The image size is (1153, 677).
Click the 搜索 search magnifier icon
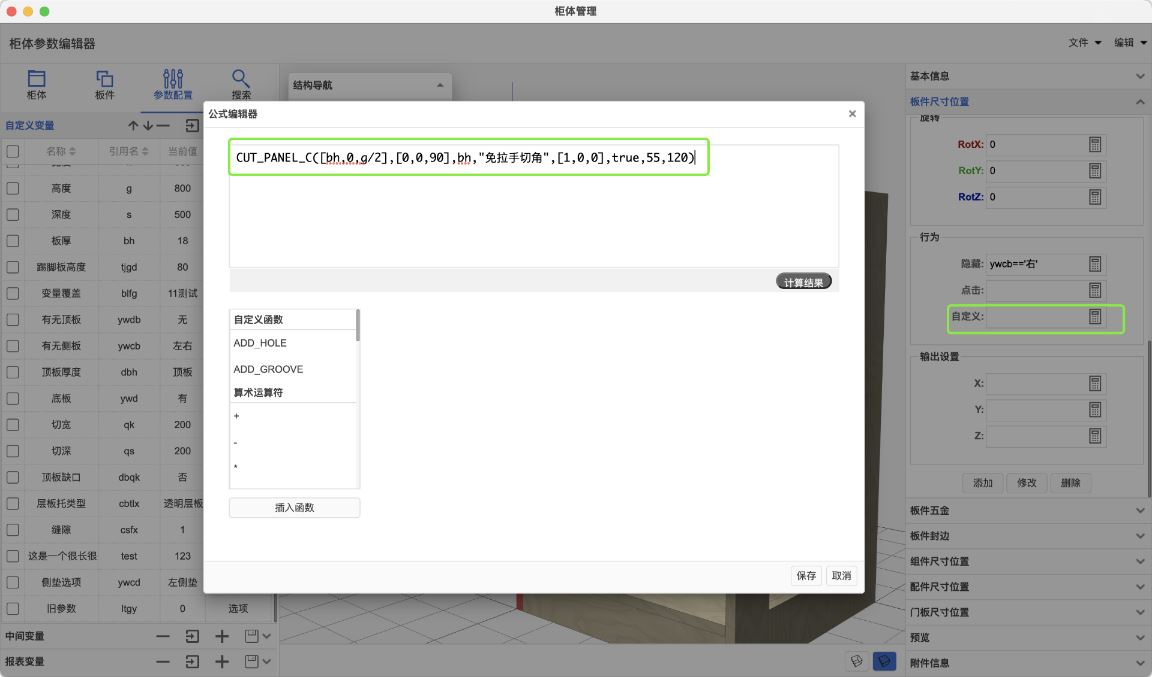241,79
